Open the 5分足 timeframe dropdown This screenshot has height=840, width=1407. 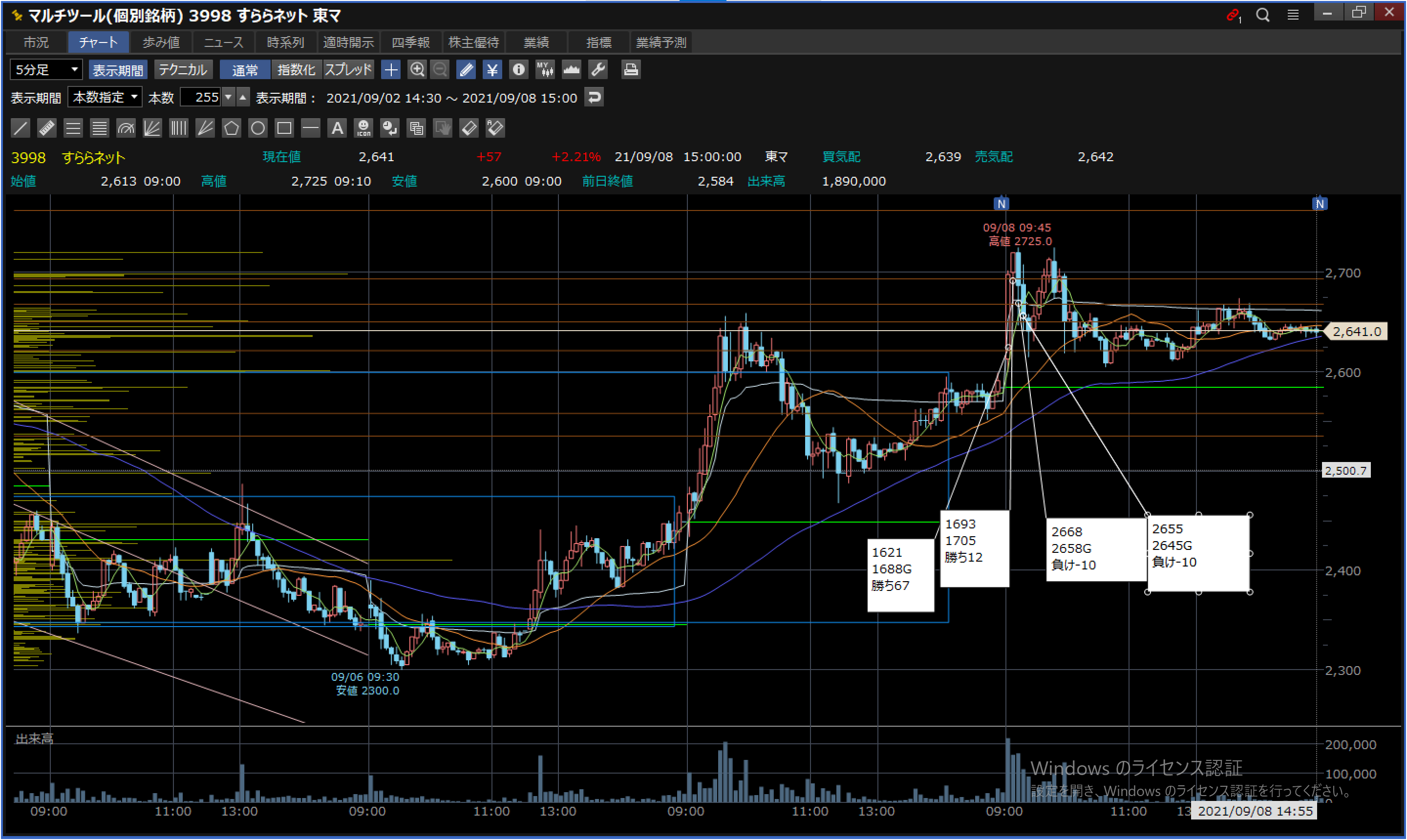(x=46, y=70)
